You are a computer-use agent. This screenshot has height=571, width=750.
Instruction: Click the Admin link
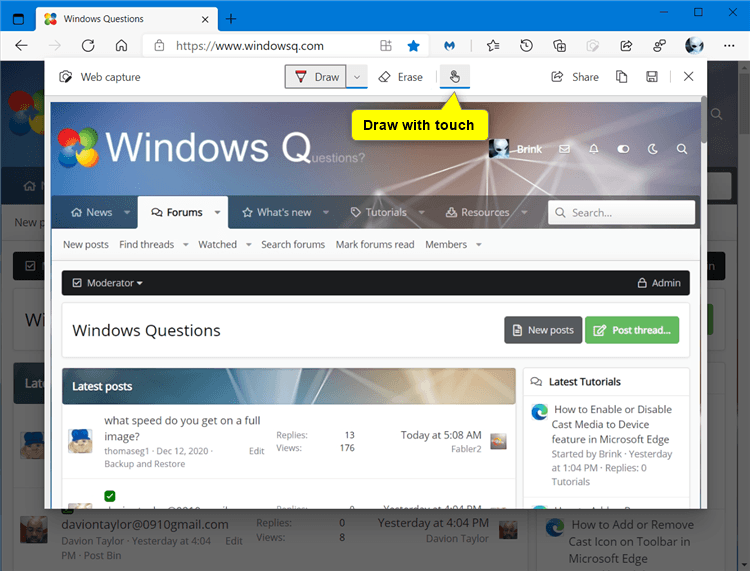click(659, 283)
